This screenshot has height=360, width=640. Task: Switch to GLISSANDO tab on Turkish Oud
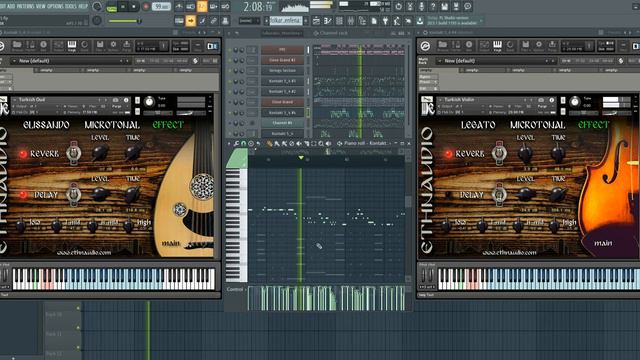46,125
